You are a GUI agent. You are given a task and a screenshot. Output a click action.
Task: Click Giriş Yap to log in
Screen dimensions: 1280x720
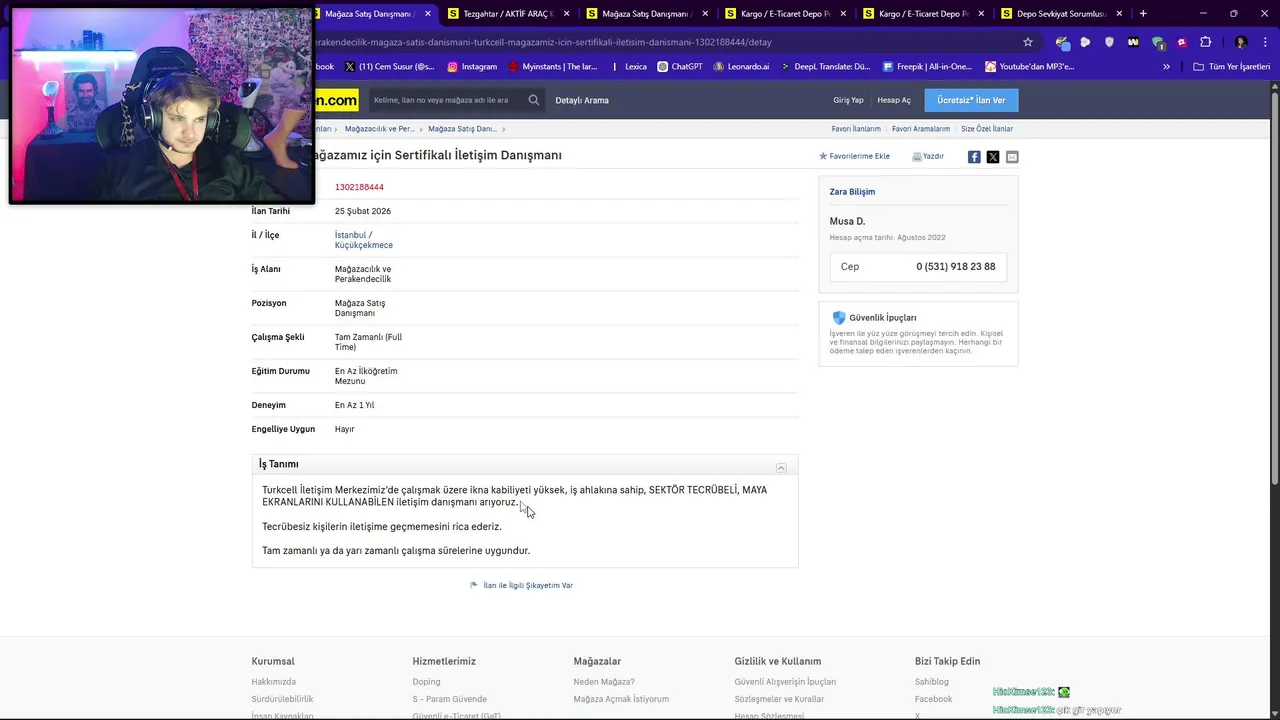[x=848, y=100]
